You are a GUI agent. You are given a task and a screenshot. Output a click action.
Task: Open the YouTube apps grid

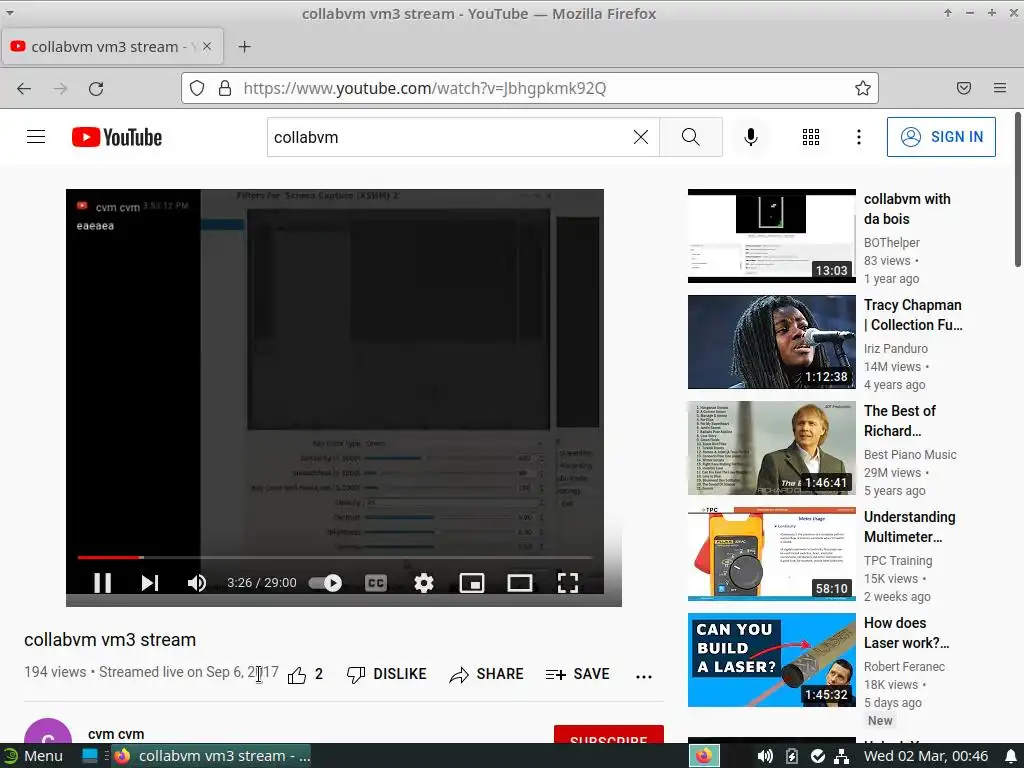click(x=810, y=136)
